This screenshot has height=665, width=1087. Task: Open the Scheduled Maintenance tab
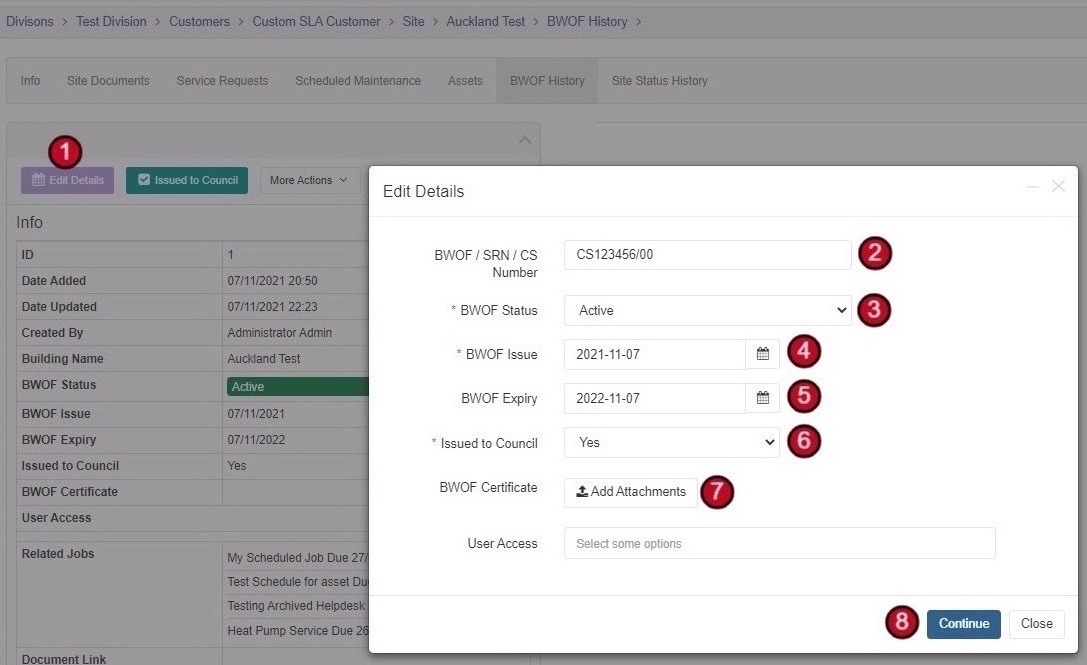point(358,80)
